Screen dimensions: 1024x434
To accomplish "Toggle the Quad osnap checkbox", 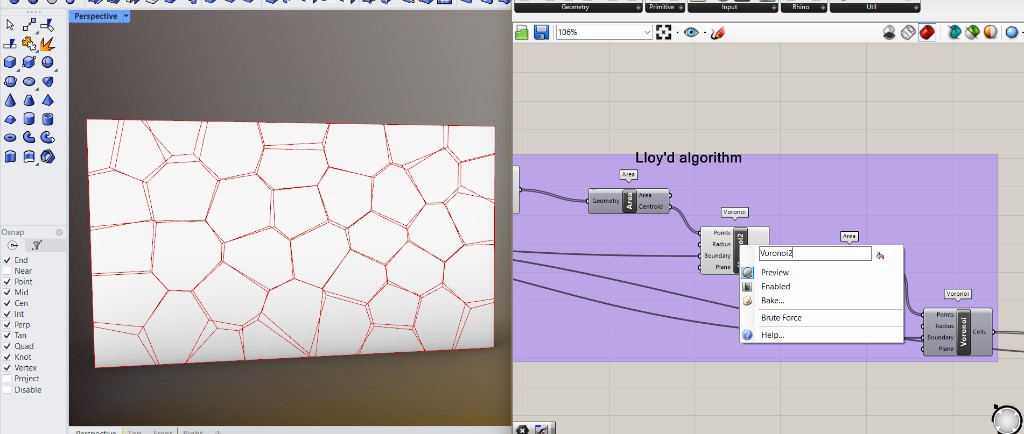I will 7,346.
